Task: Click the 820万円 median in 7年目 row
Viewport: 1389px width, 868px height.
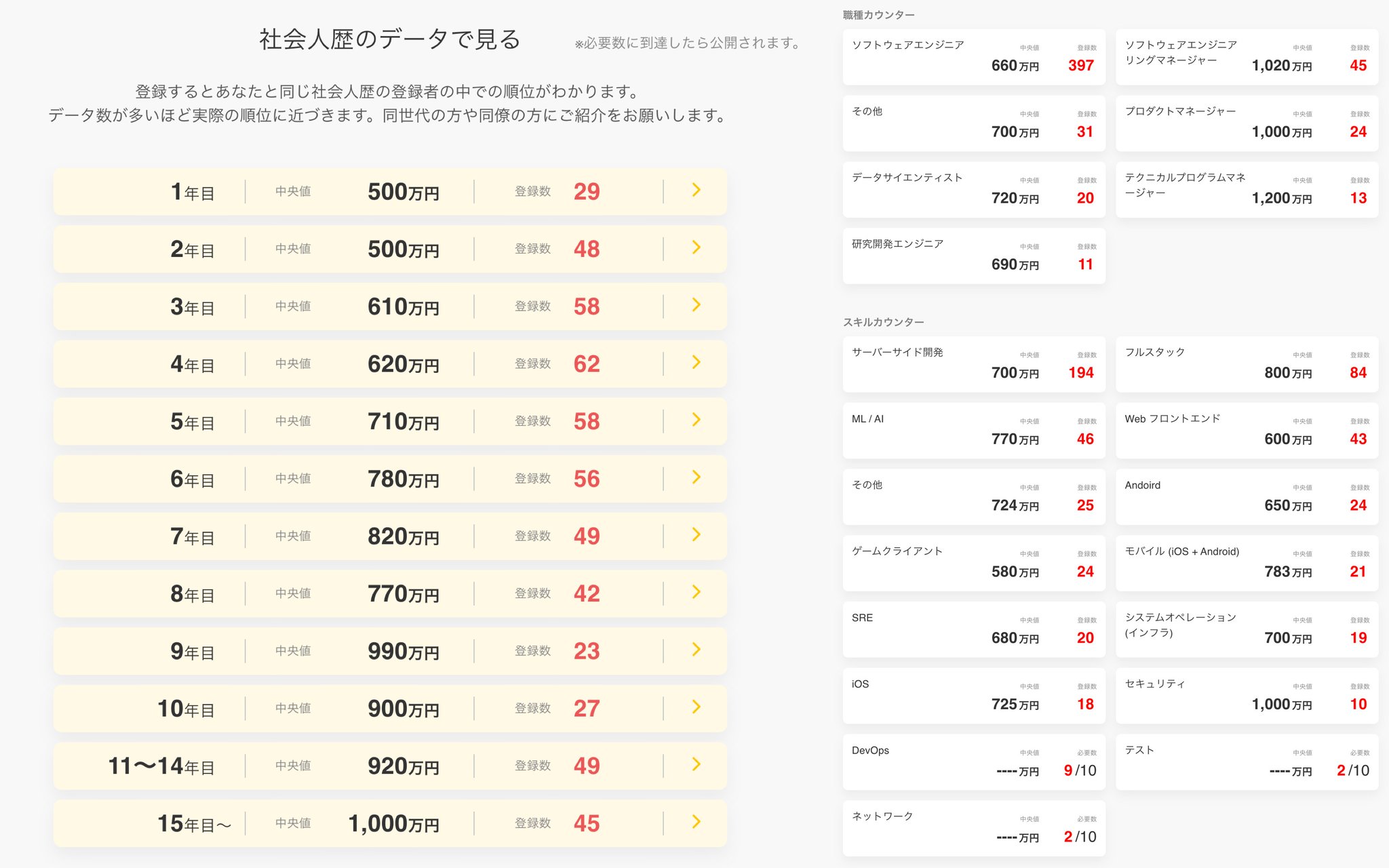Action: tap(403, 536)
